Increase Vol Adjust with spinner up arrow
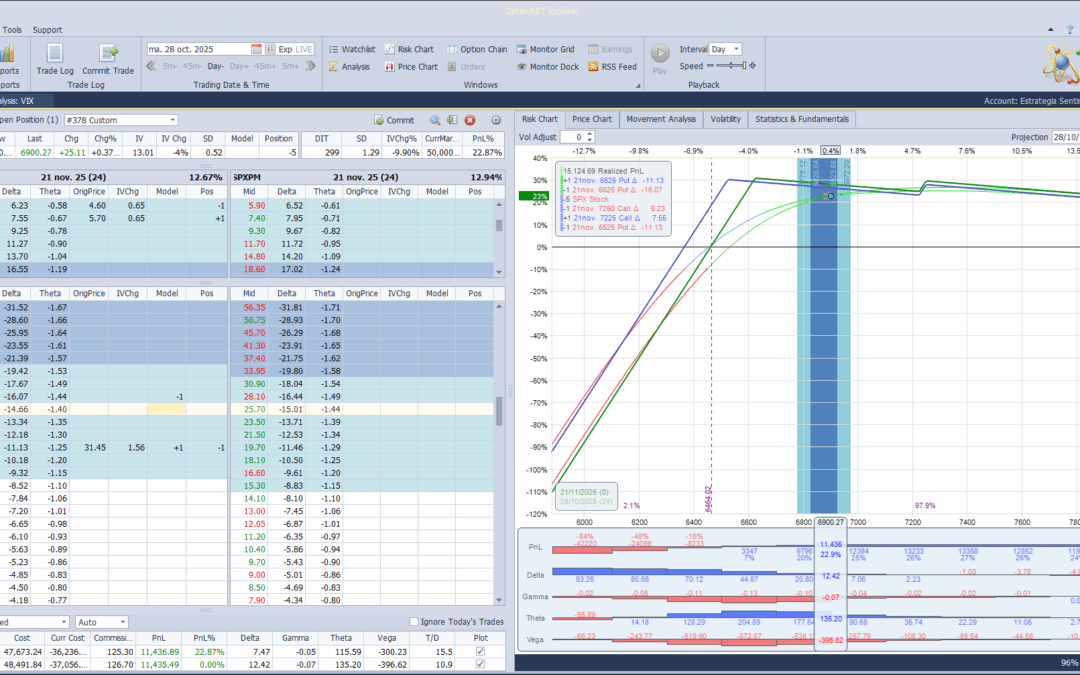 click(590, 134)
